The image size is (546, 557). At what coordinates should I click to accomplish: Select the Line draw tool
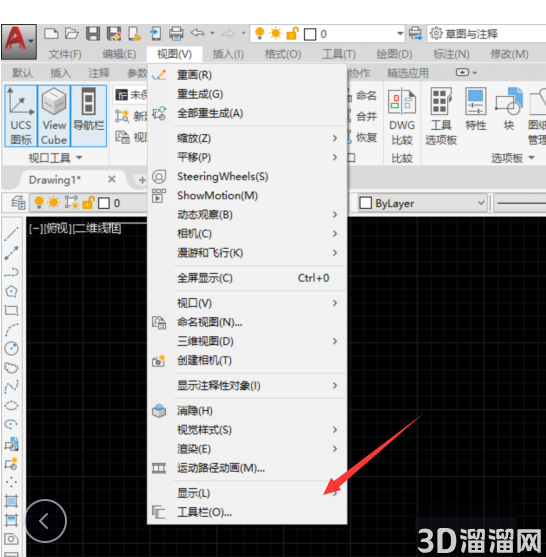(11, 234)
